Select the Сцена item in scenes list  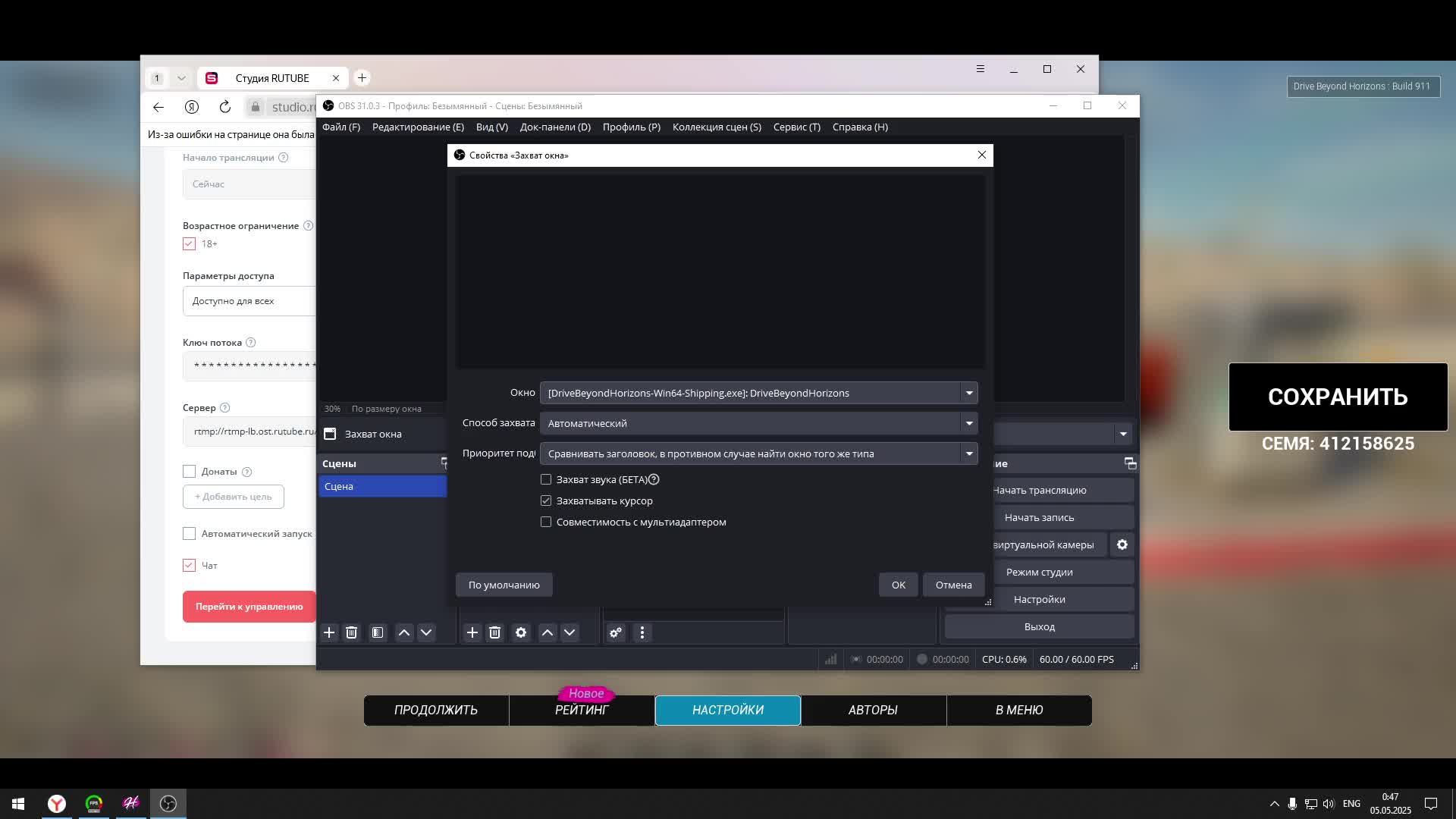[382, 486]
